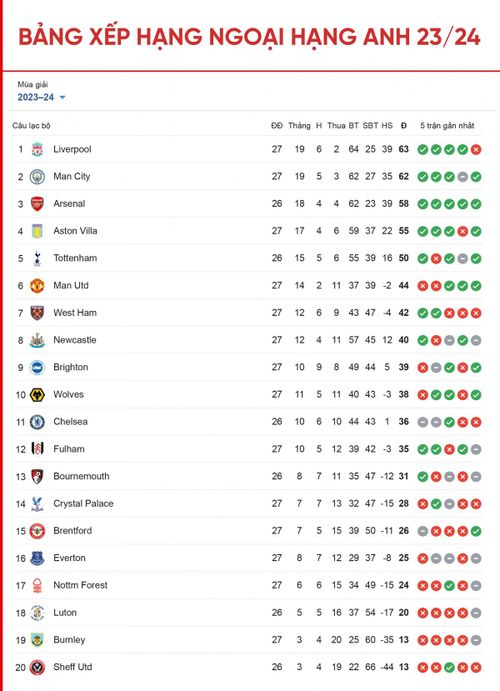Click the Thắng wins column header
Viewport: 500px width, 691px height.
[299, 126]
